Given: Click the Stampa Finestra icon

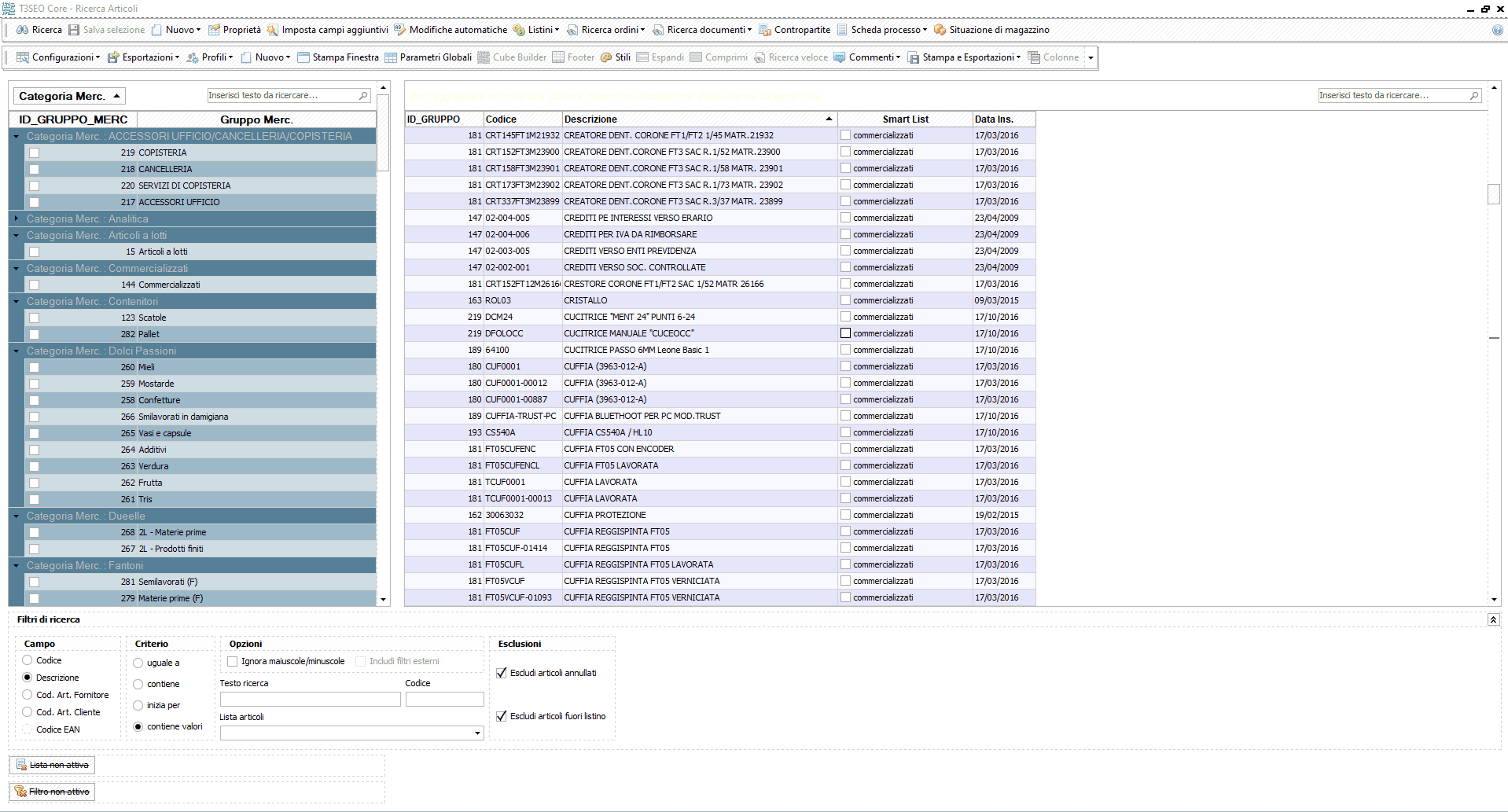Looking at the screenshot, I should (303, 57).
